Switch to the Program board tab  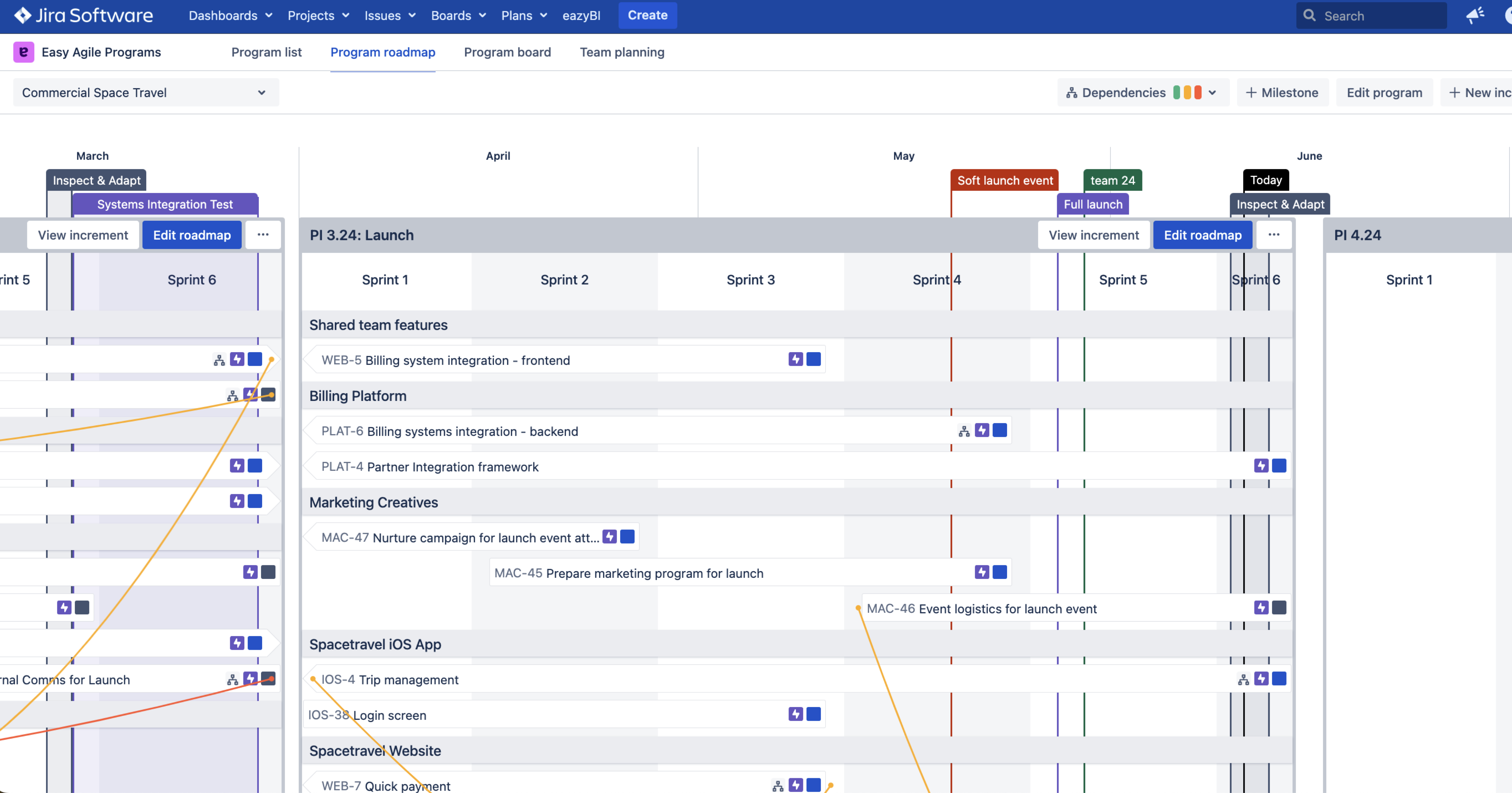tap(507, 52)
